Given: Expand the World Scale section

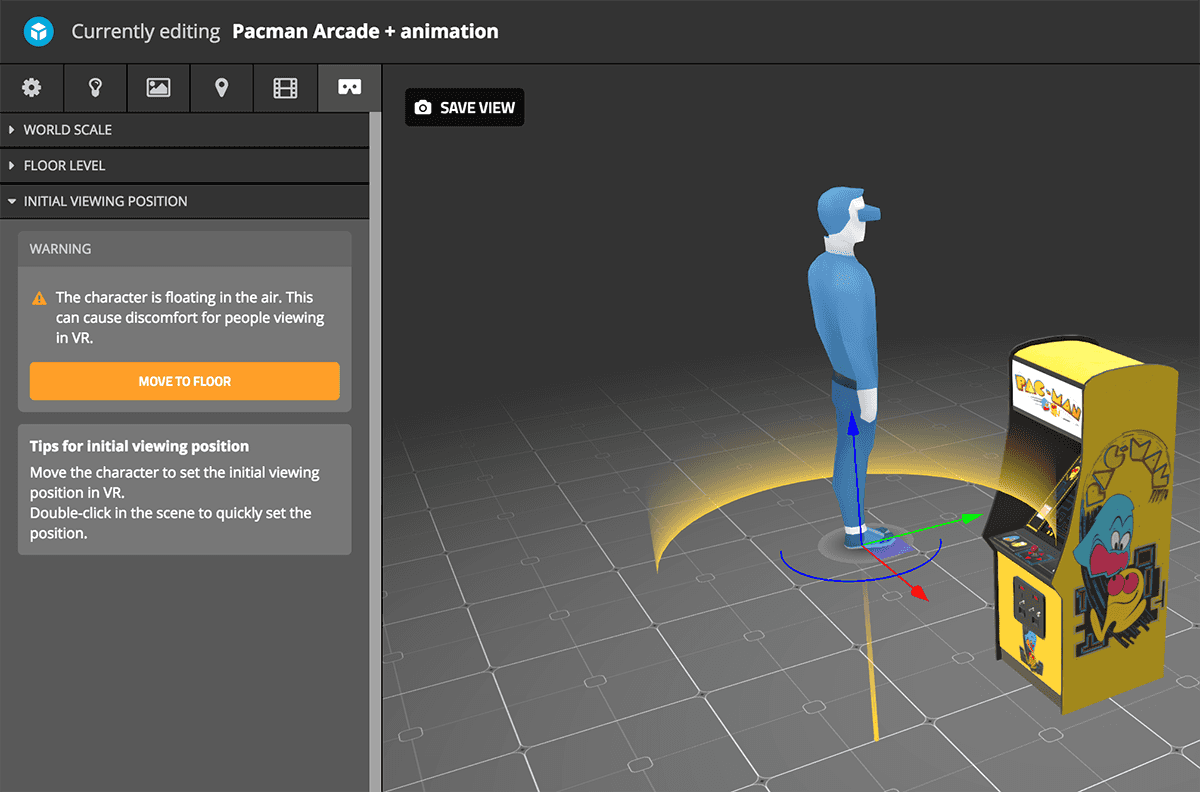Looking at the screenshot, I should point(184,130).
